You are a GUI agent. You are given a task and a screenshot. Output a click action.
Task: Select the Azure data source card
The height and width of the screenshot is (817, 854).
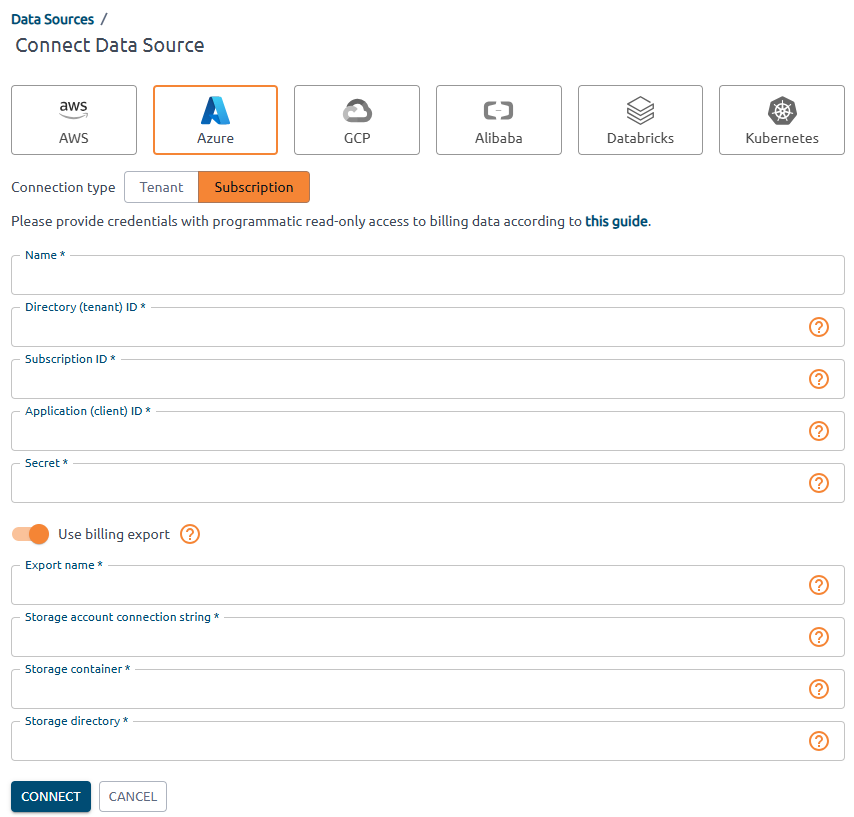[215, 120]
